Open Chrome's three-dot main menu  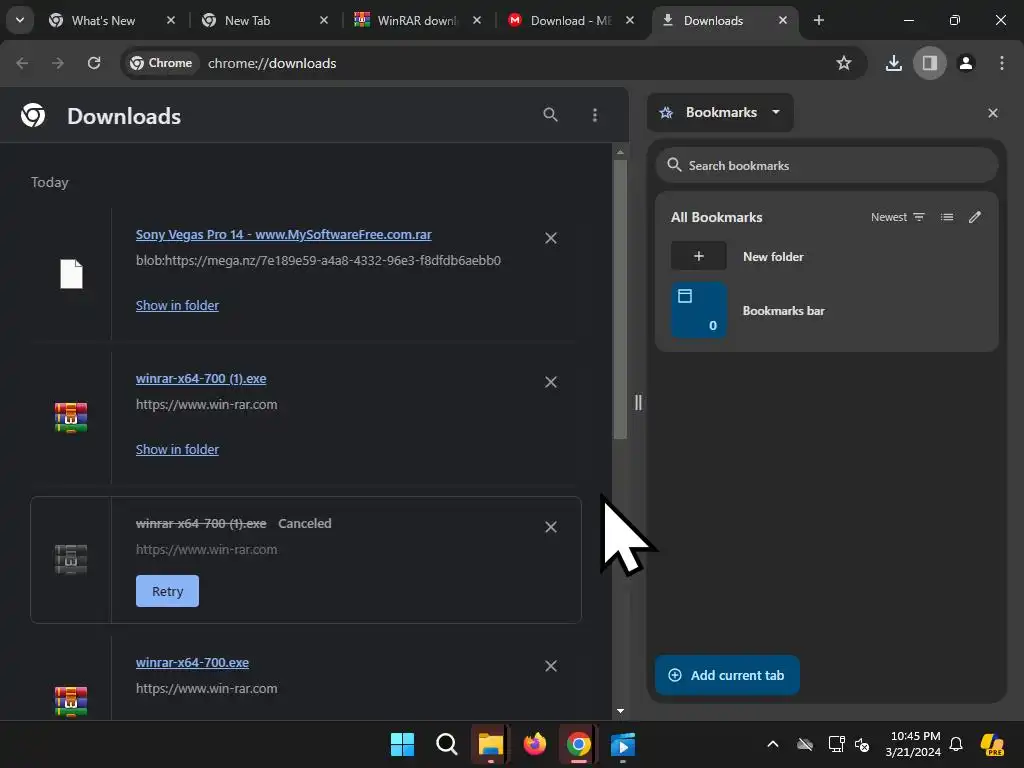pos(1002,63)
